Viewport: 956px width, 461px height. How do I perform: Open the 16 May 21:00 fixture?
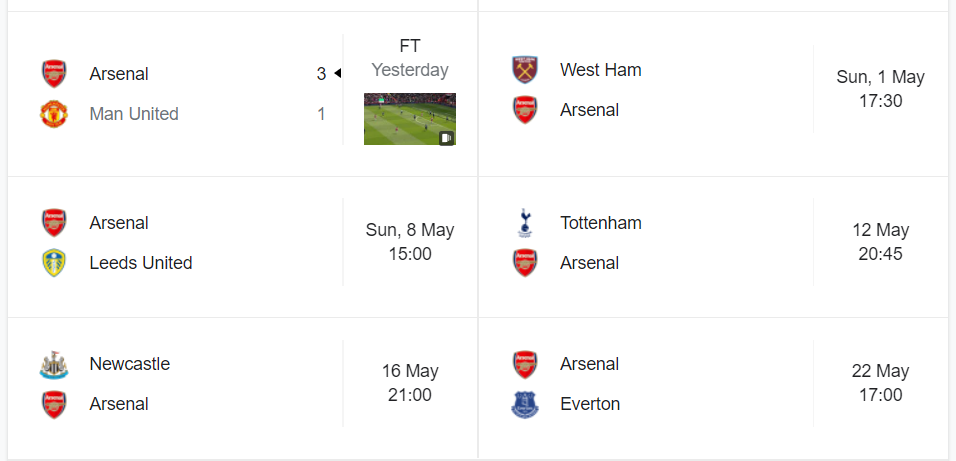410,383
